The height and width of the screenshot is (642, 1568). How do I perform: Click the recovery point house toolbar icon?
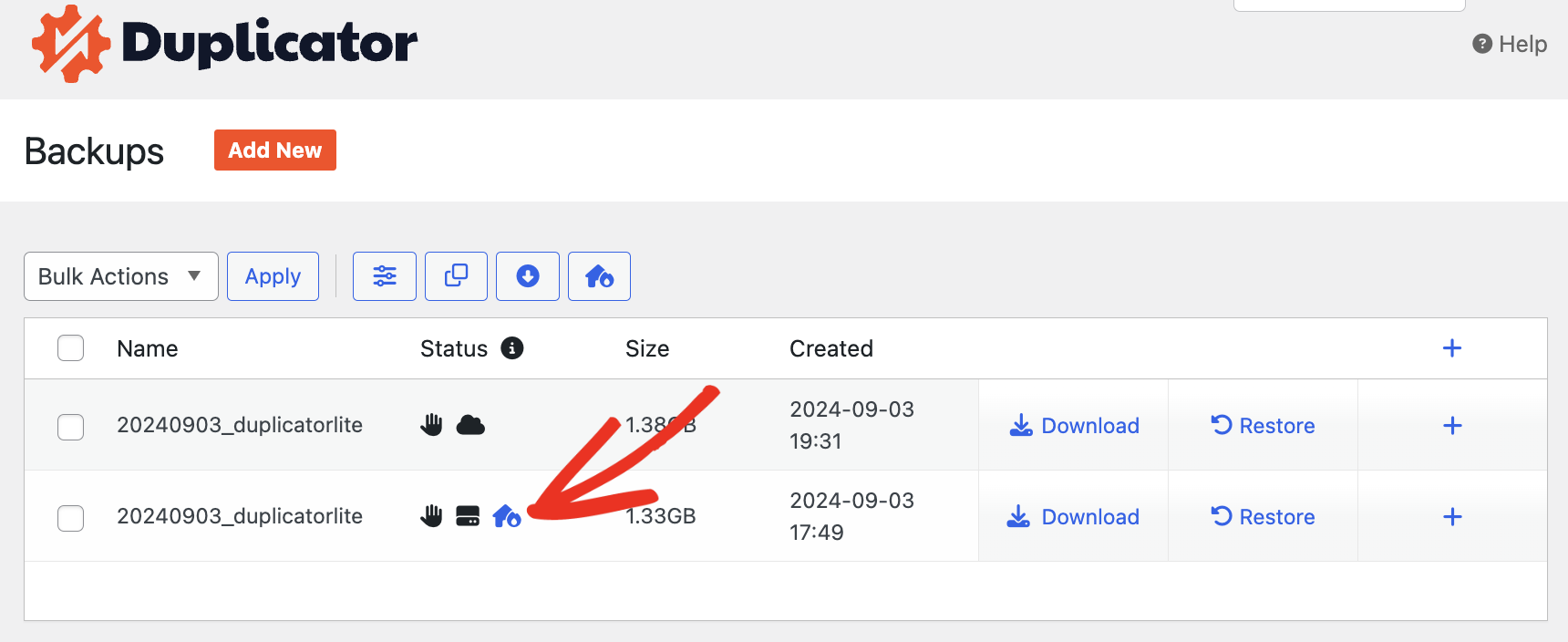click(x=599, y=276)
